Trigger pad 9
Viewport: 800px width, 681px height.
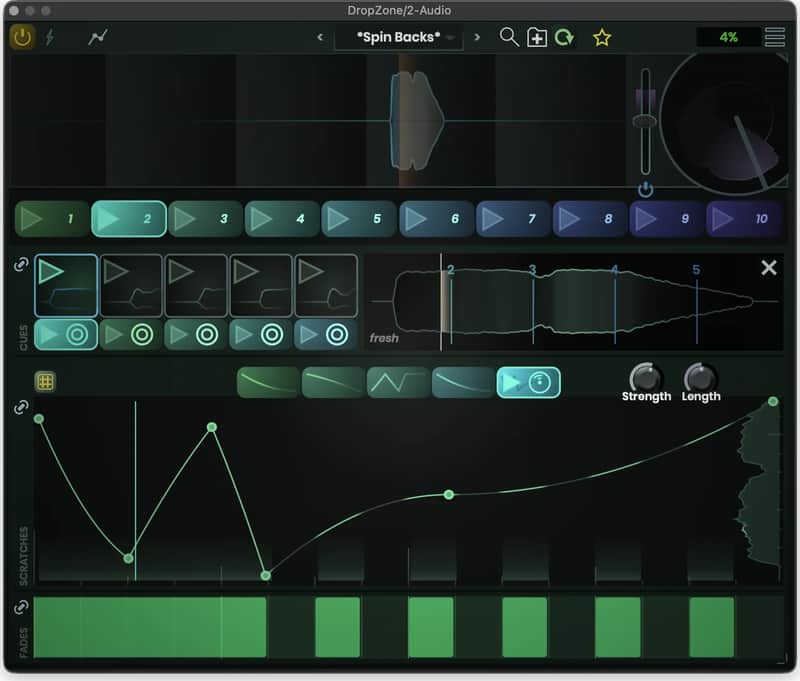point(666,219)
